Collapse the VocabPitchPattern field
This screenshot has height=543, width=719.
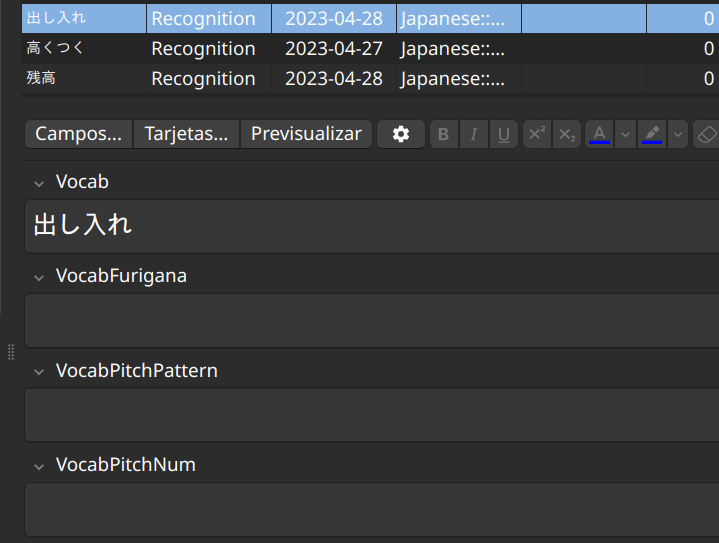(39, 371)
